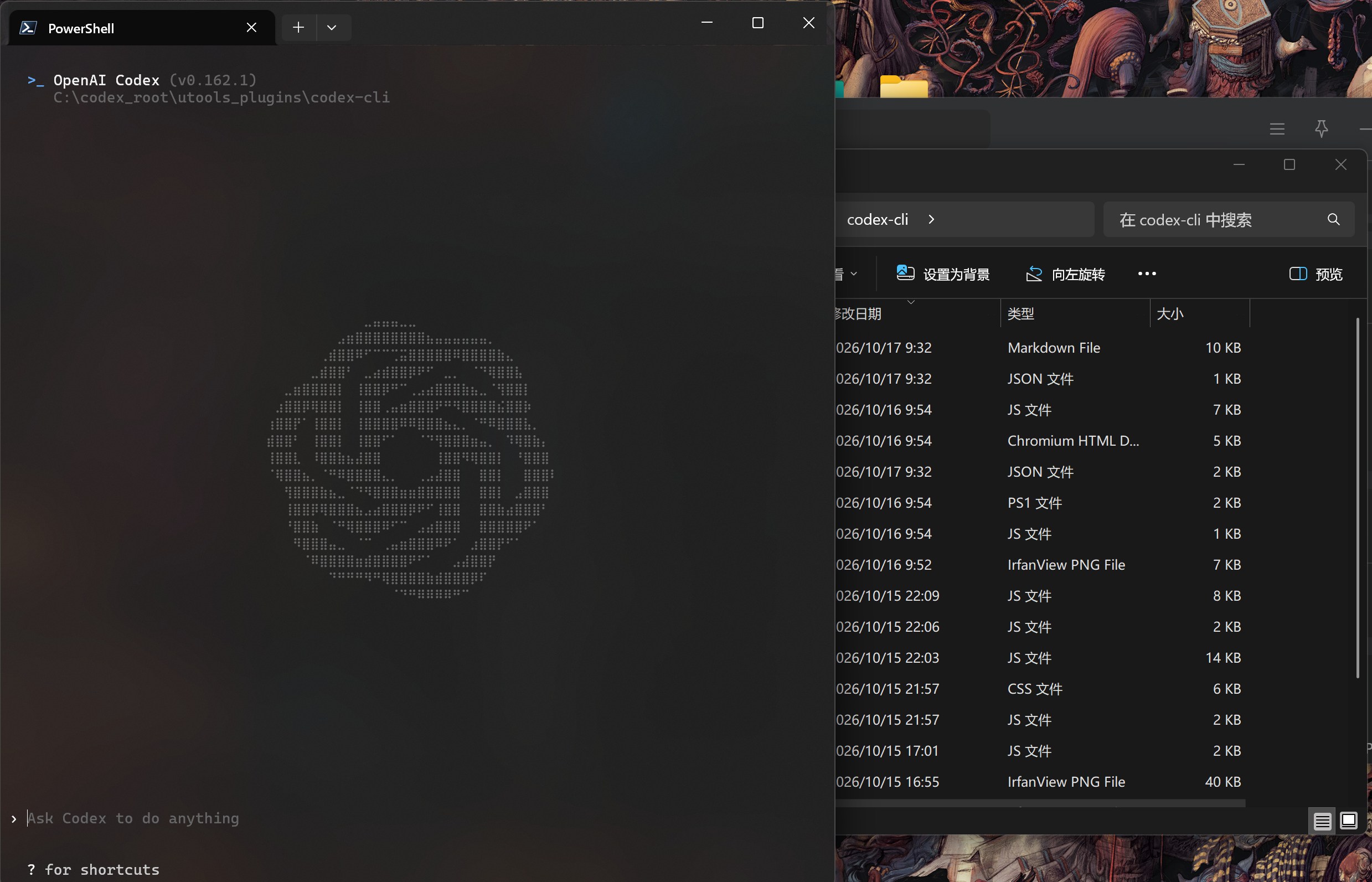Expand the terminal profile dropdown chevron

coord(332,28)
